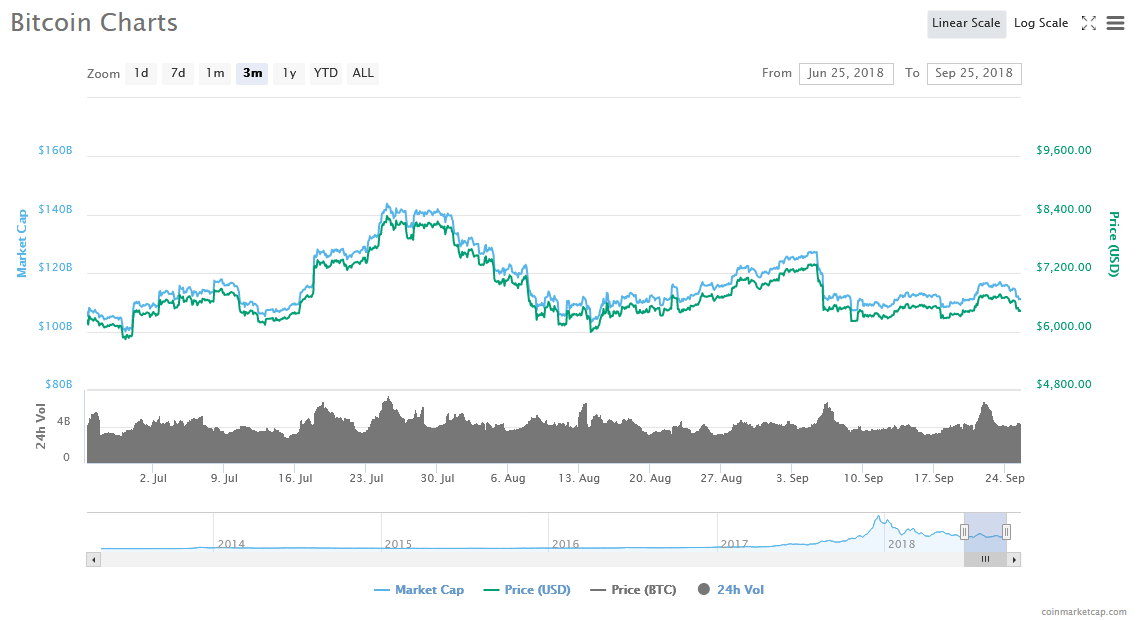Toggle Price (BTC) series in legend
Screen dimensions: 1137x620
tap(634, 590)
